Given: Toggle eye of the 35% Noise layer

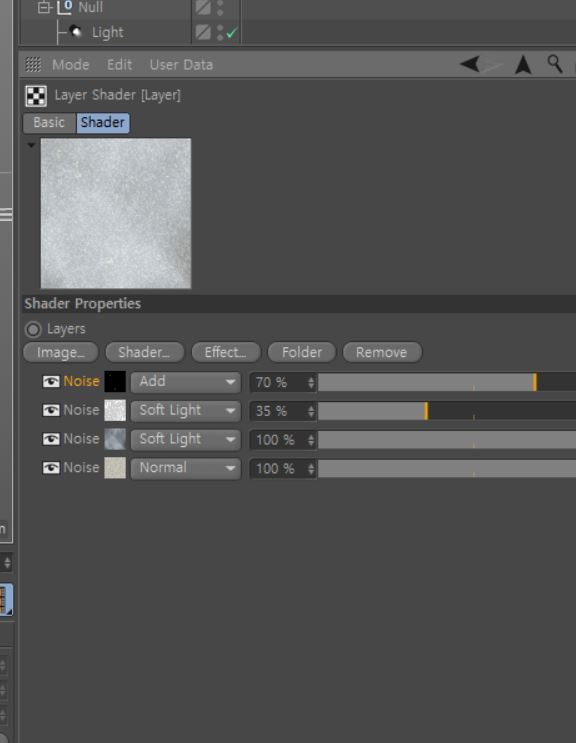Looking at the screenshot, I should pyautogui.click(x=51, y=410).
